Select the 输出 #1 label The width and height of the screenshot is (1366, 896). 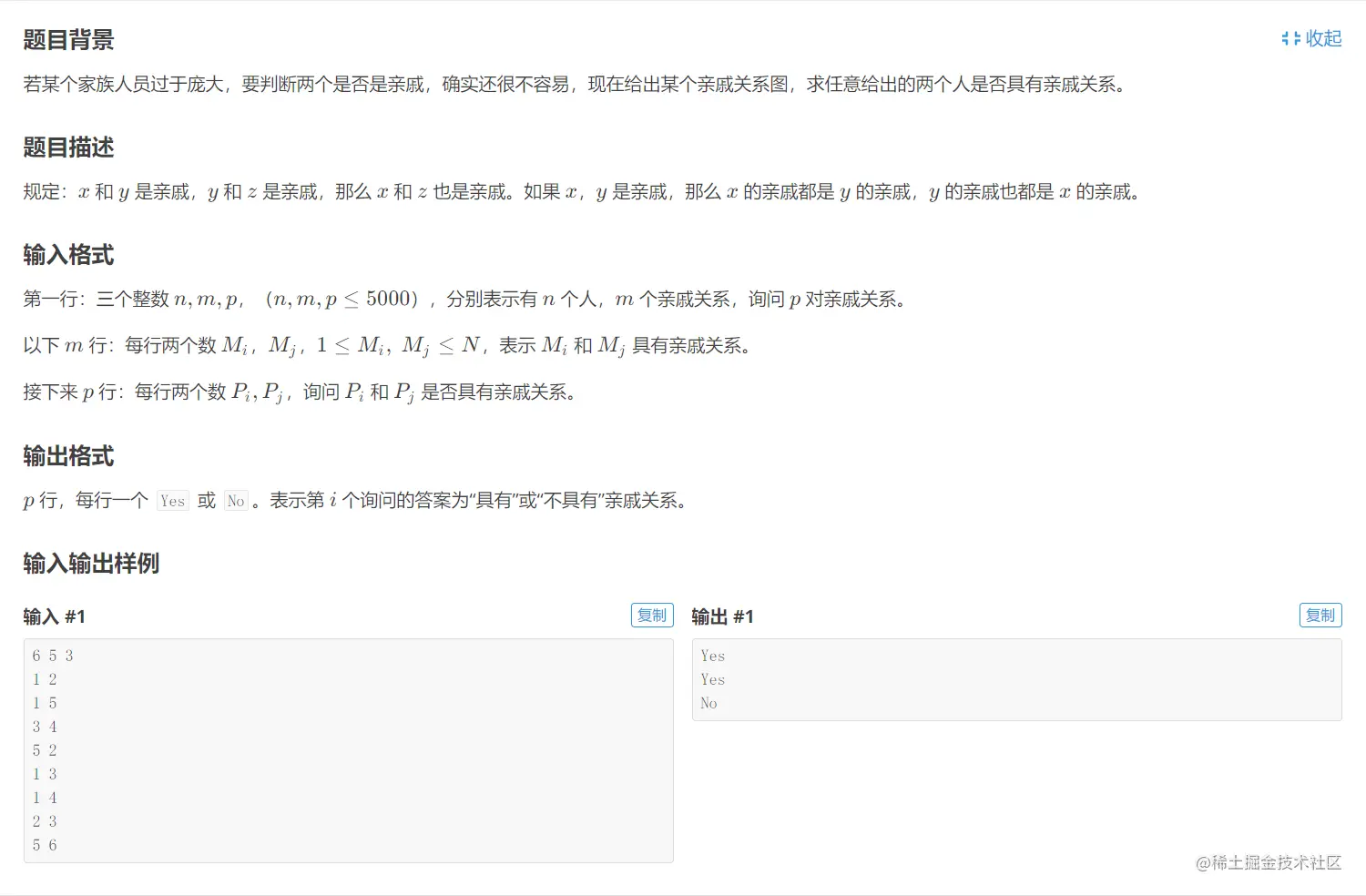tap(721, 616)
